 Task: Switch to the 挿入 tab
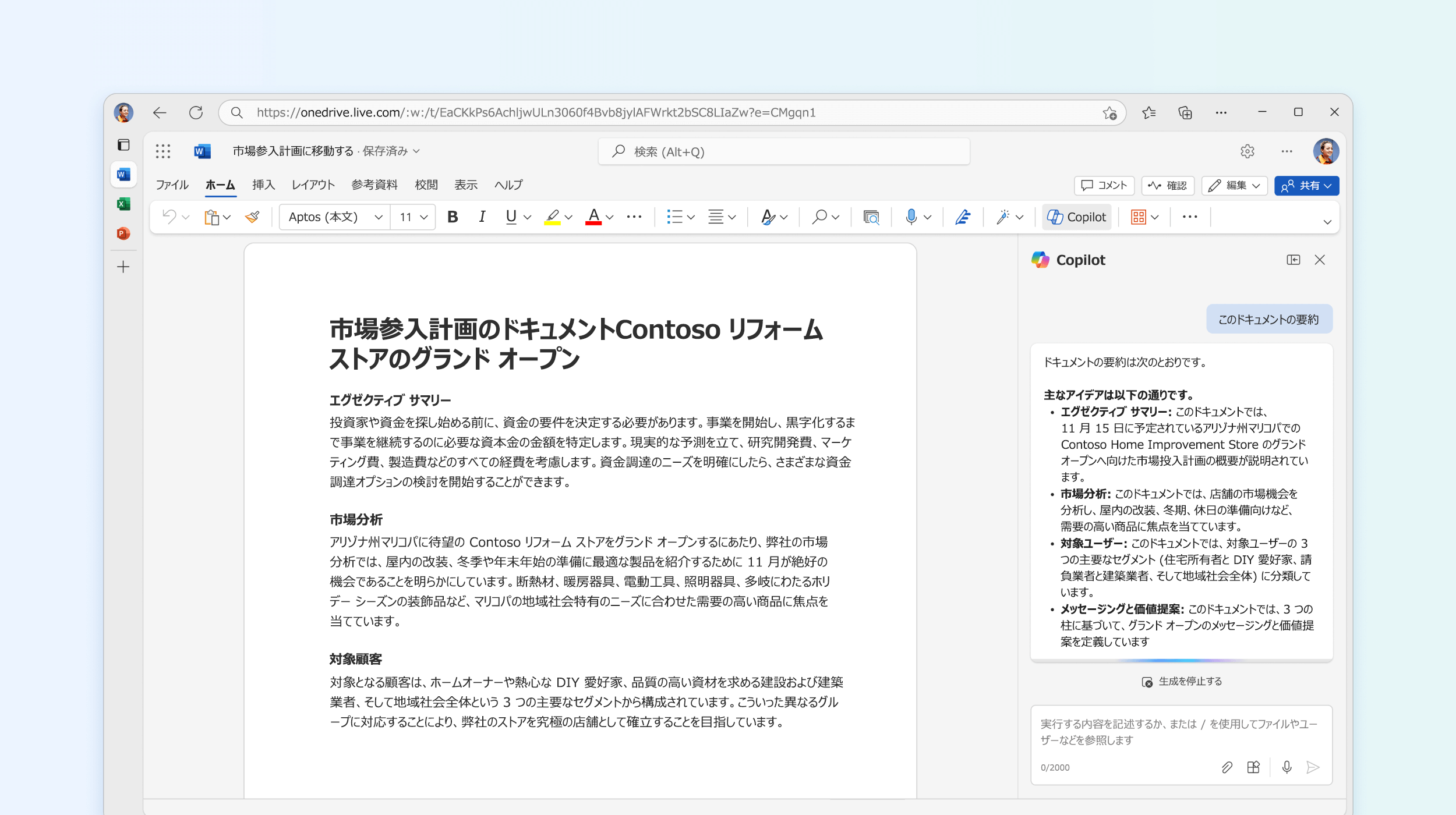tap(263, 185)
